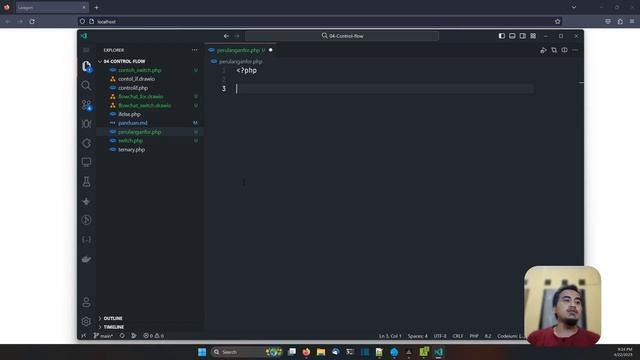Open the terminal app from taskbar
640x360 pixels.
(350, 352)
